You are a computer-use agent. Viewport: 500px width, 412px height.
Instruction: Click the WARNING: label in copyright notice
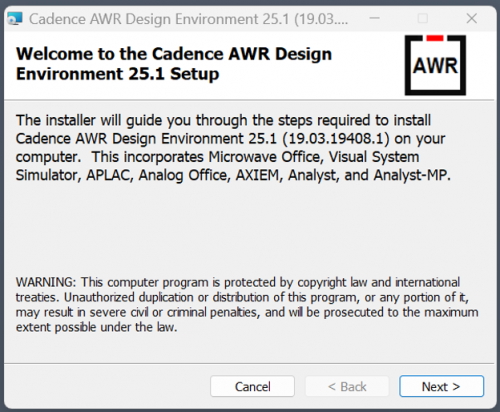tap(46, 282)
